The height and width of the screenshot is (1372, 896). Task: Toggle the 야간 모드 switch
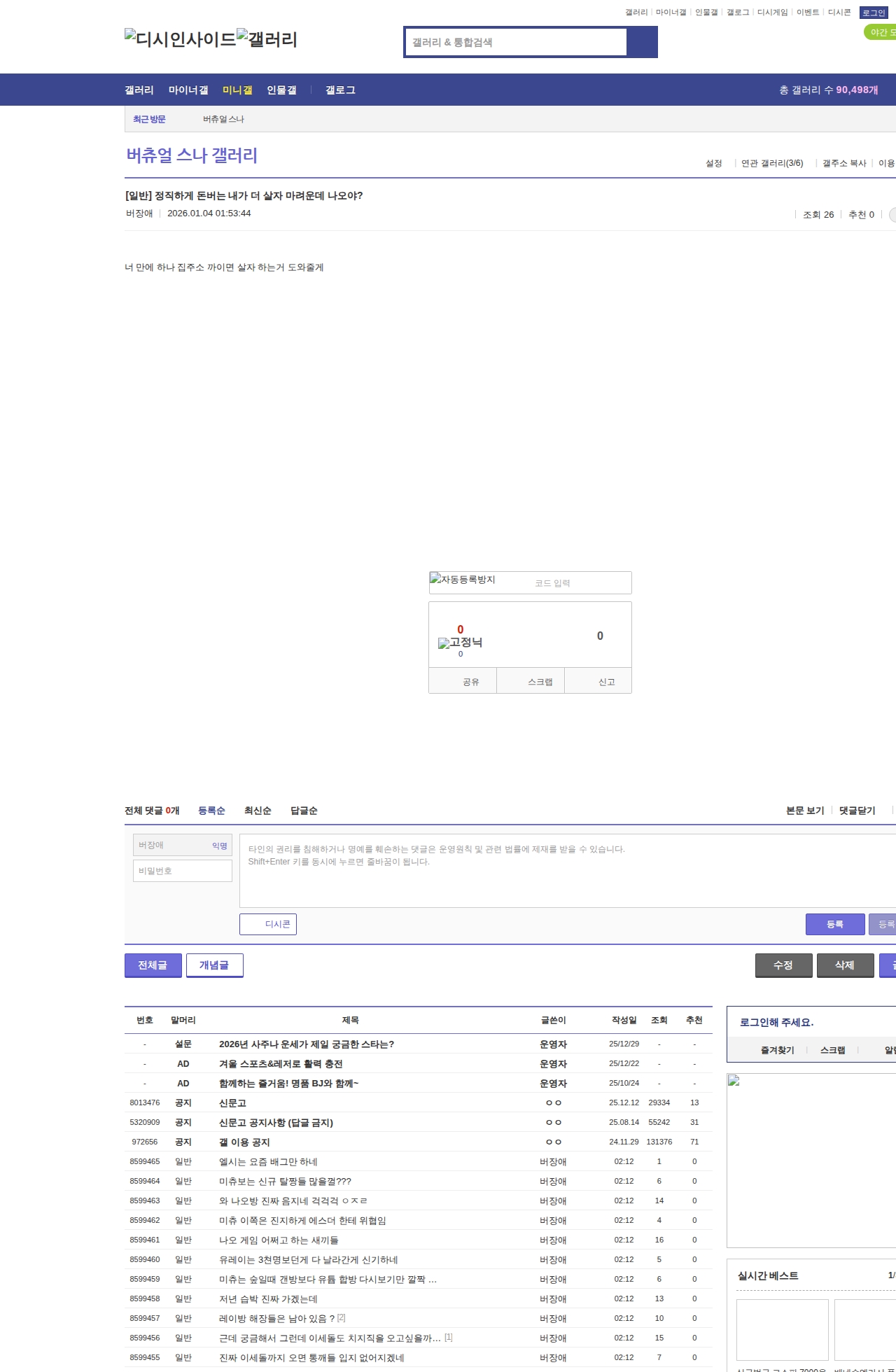point(880,32)
